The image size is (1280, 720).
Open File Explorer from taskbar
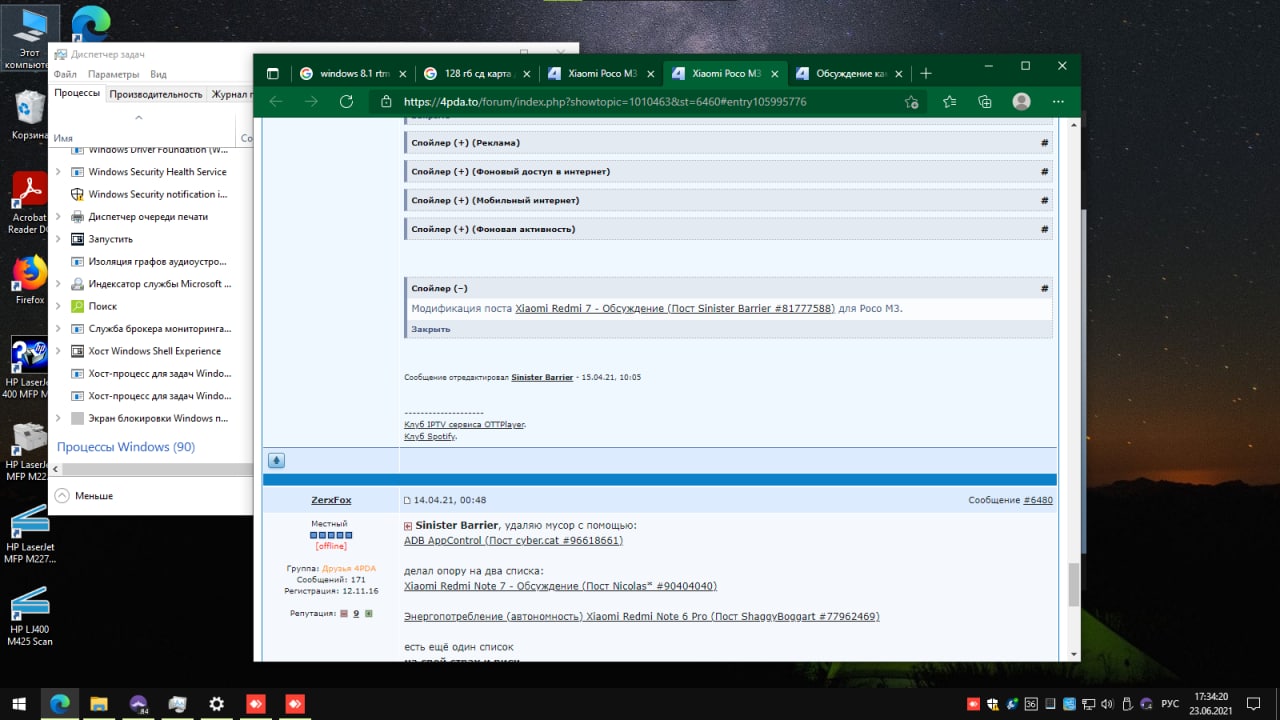[x=98, y=703]
